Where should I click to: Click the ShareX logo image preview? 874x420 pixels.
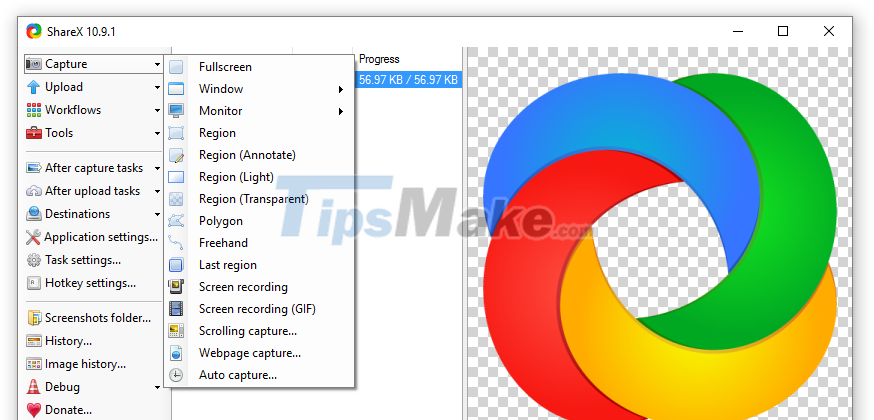[660, 245]
